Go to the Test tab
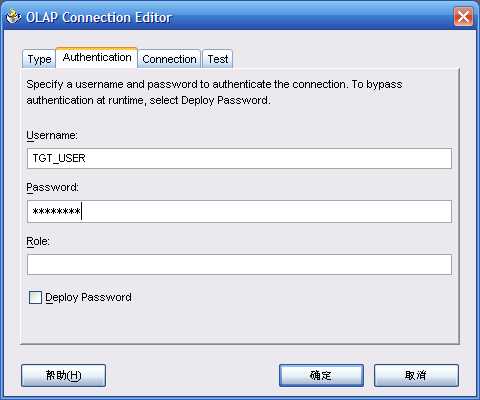 (218, 59)
